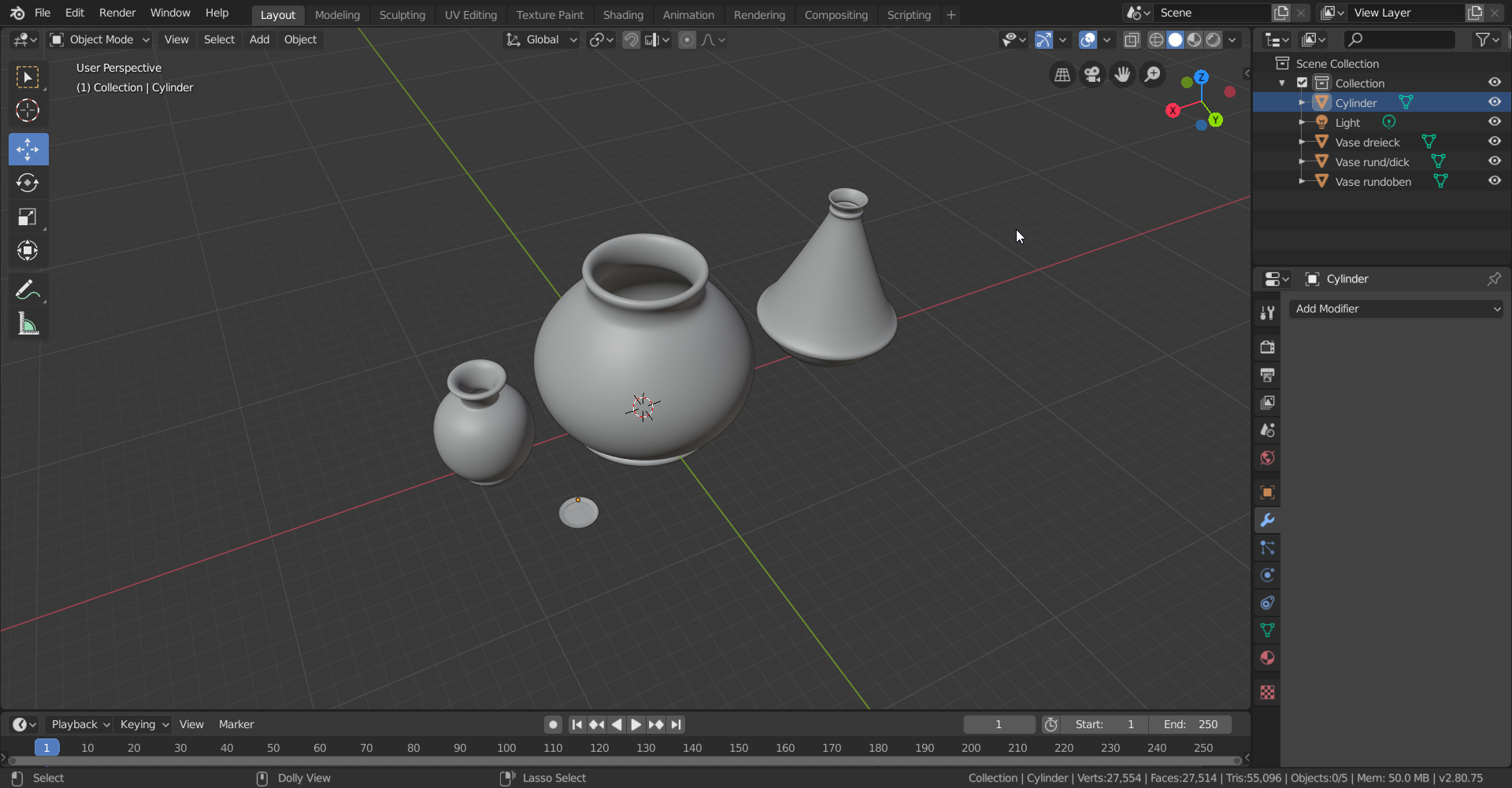Toggle snapping magnet button
Image resolution: width=1512 pixels, height=788 pixels.
click(x=631, y=39)
